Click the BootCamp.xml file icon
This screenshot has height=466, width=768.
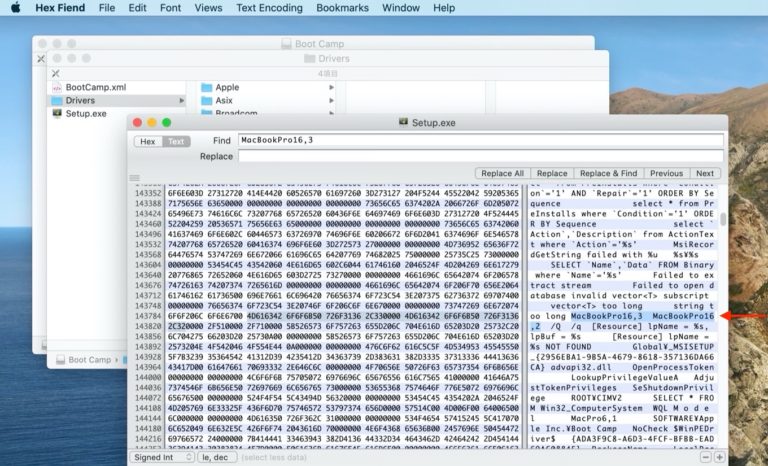click(x=57, y=87)
